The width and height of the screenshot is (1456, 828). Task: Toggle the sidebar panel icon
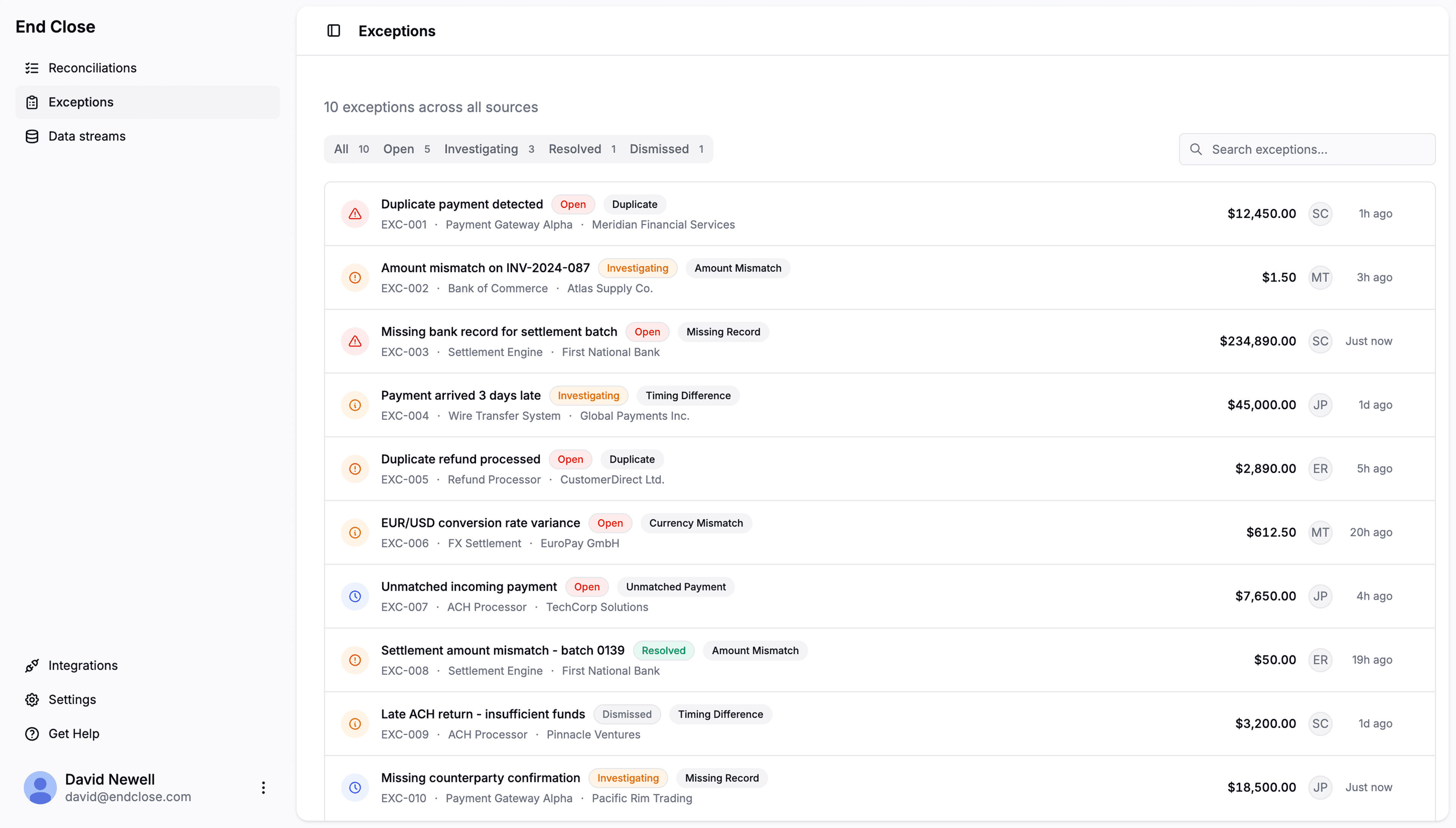334,31
